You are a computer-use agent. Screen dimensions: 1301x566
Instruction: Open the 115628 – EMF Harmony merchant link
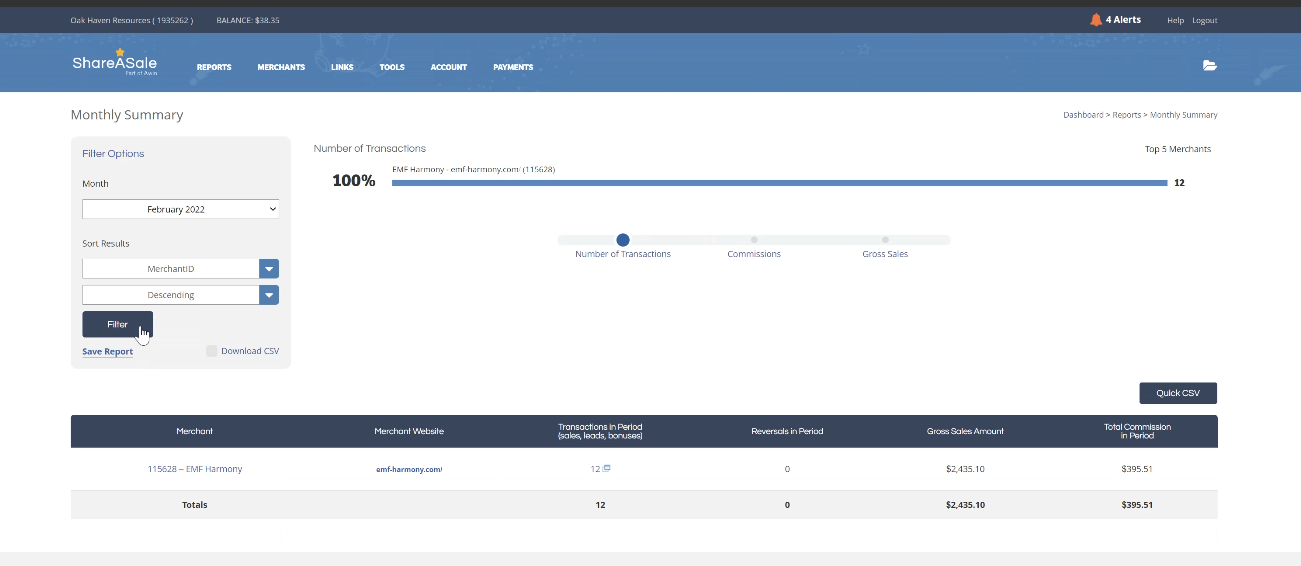point(195,469)
